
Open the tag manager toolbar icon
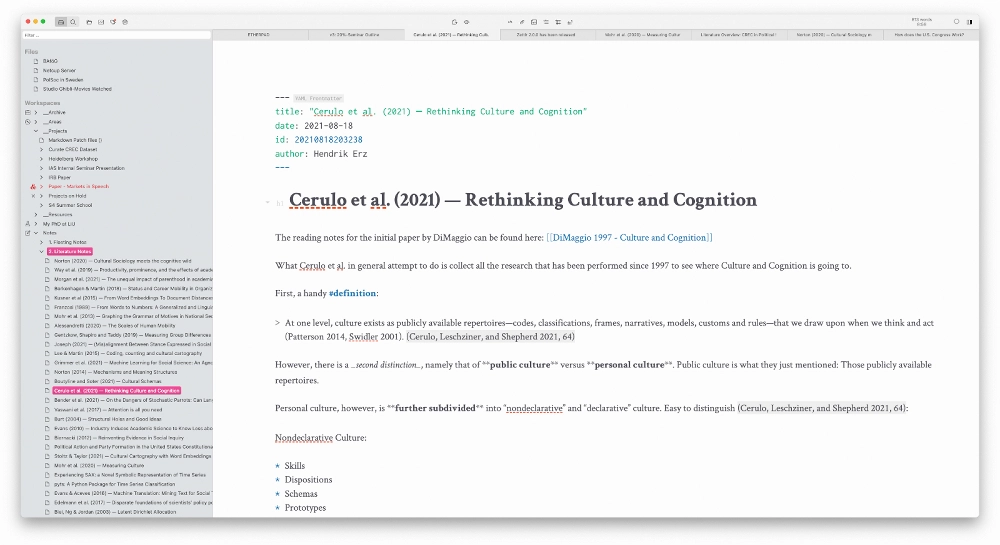pos(113,22)
